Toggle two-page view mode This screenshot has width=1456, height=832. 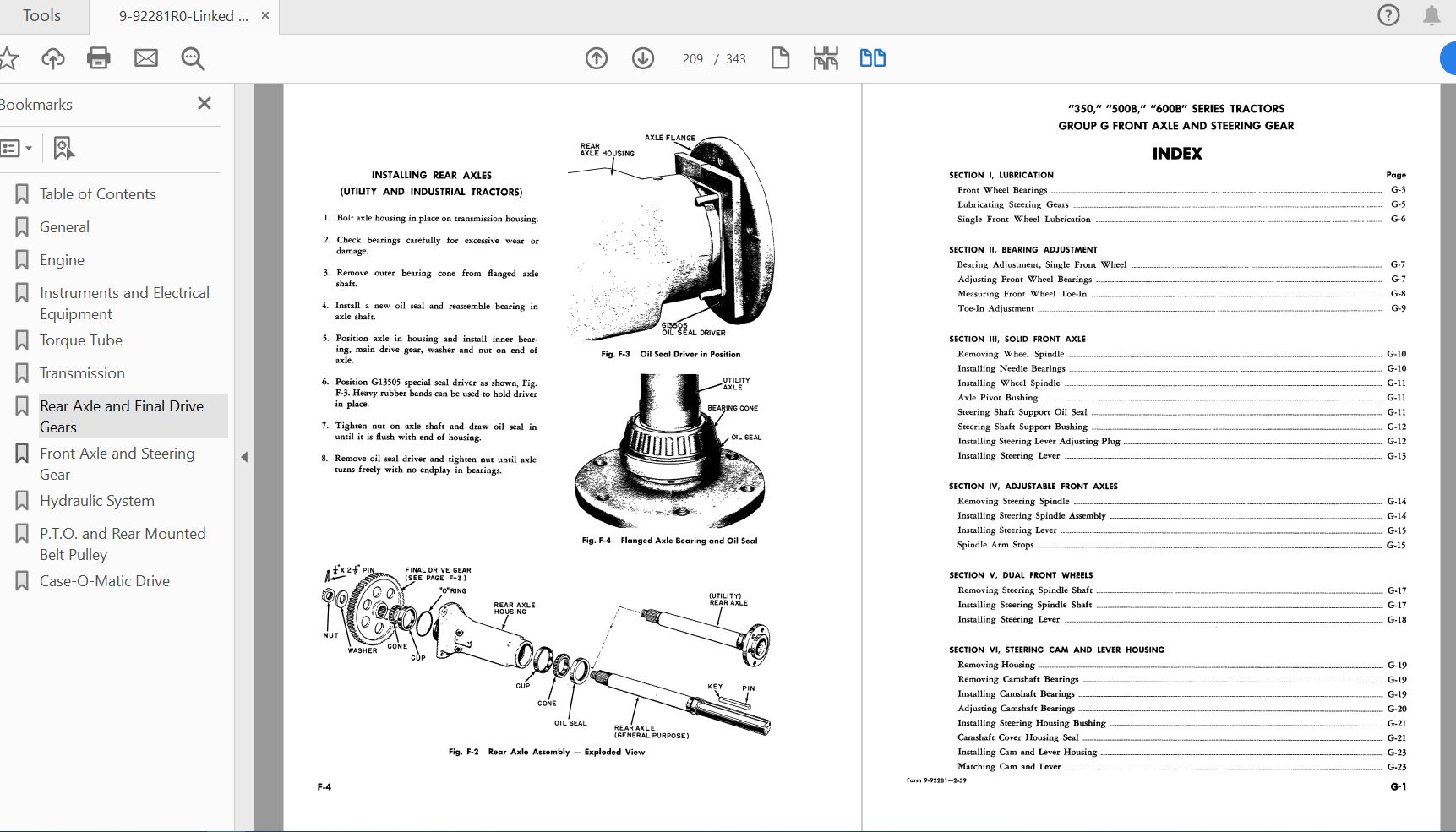(874, 58)
